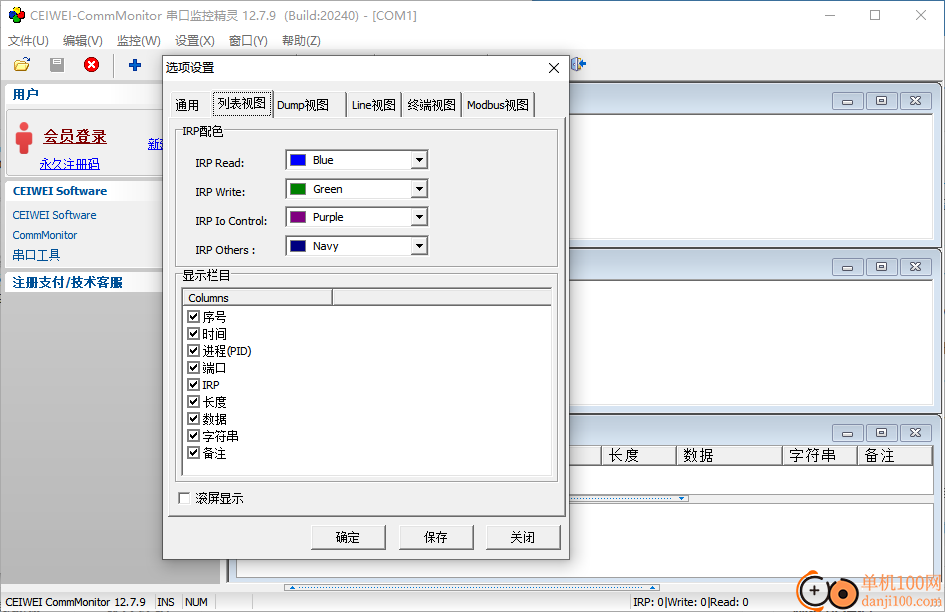The height and width of the screenshot is (612, 945).
Task: Click the Purple color swatch for Io Control
Action: 298,217
